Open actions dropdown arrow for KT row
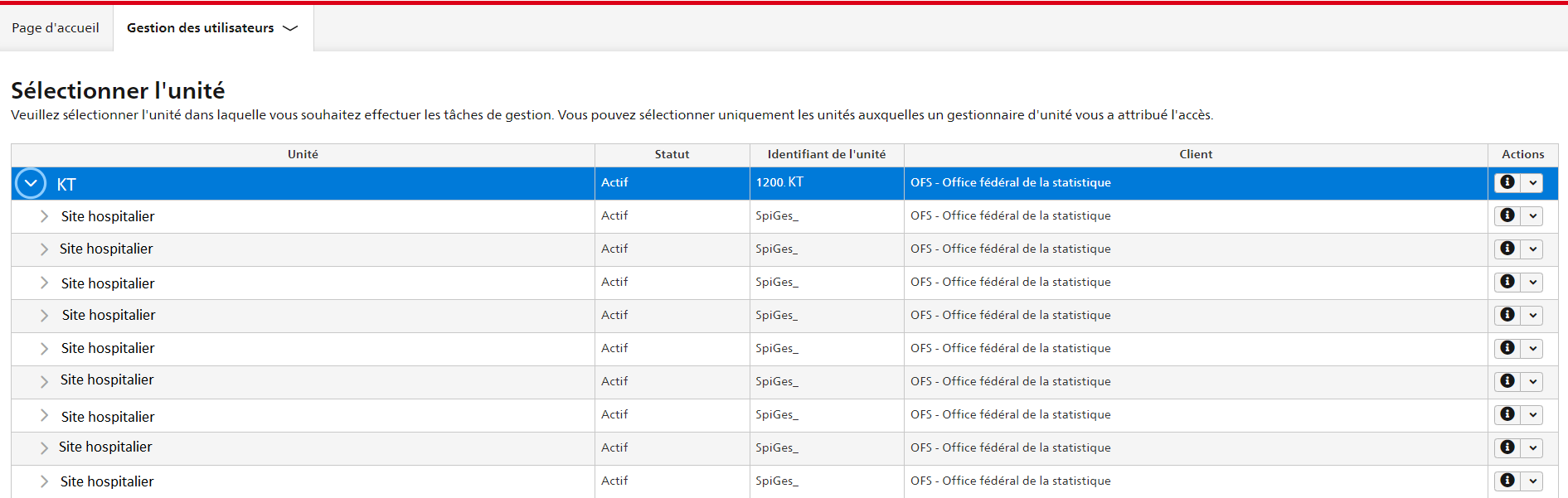This screenshot has height=498, width=1568. tap(1532, 182)
